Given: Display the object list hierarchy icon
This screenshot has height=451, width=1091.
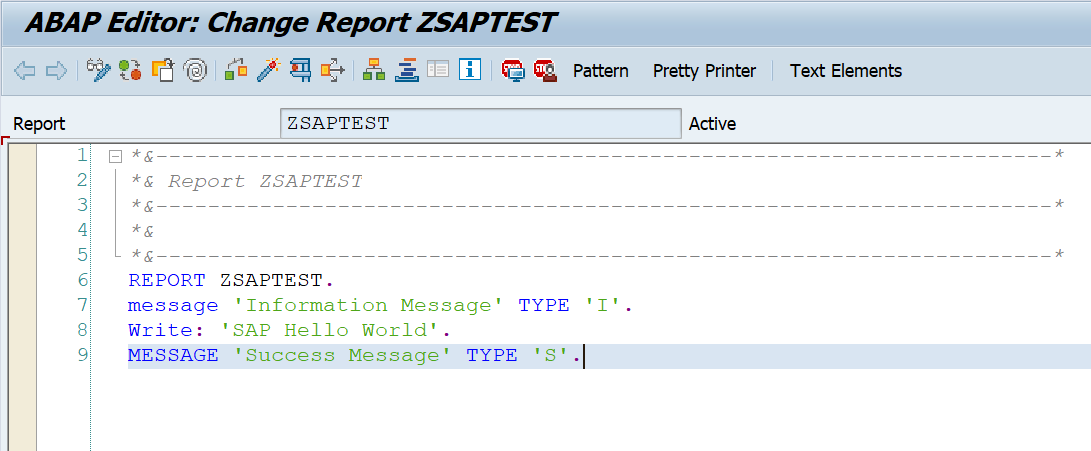Looking at the screenshot, I should 374,70.
